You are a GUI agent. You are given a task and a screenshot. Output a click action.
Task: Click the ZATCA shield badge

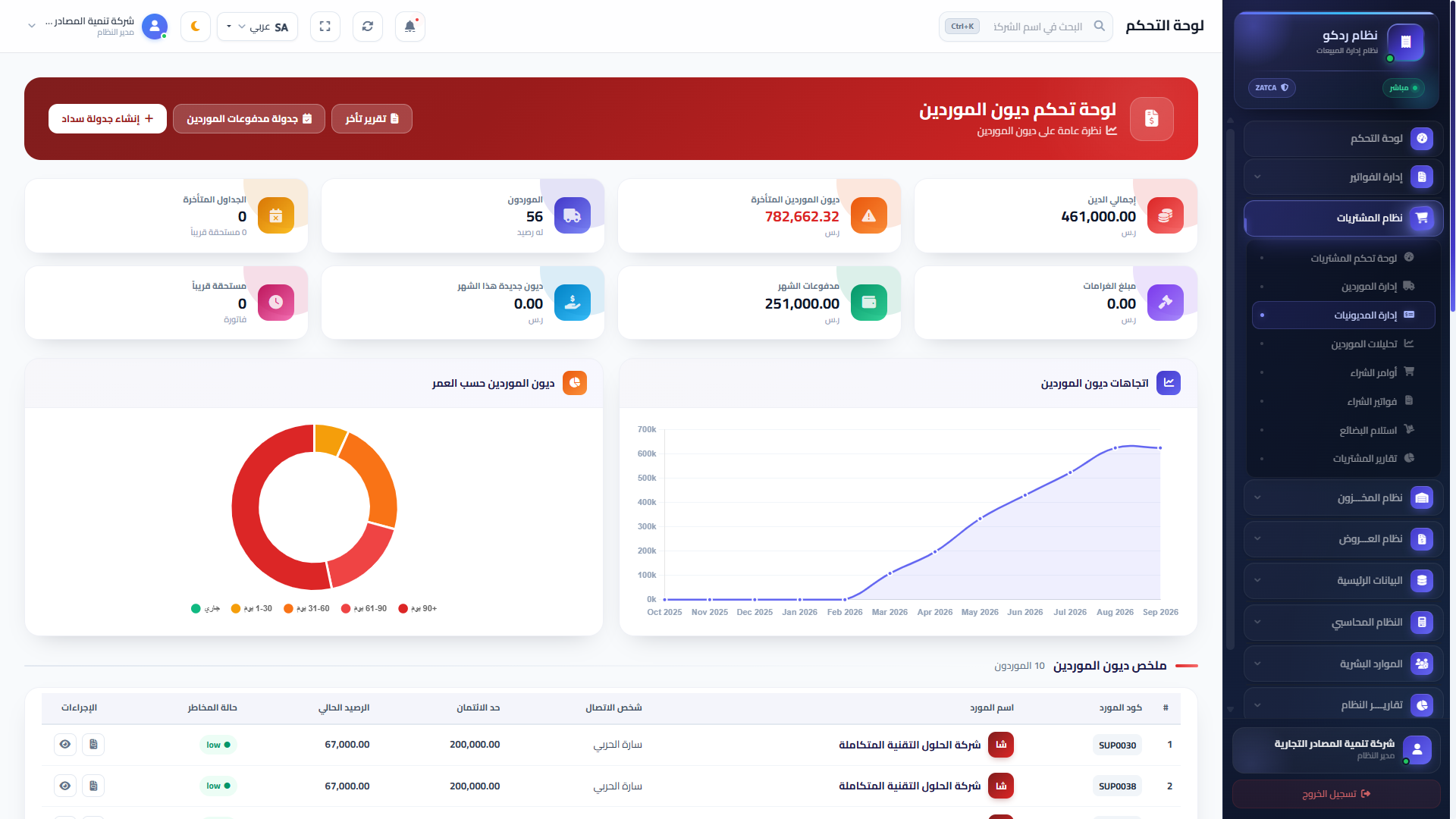click(1272, 88)
